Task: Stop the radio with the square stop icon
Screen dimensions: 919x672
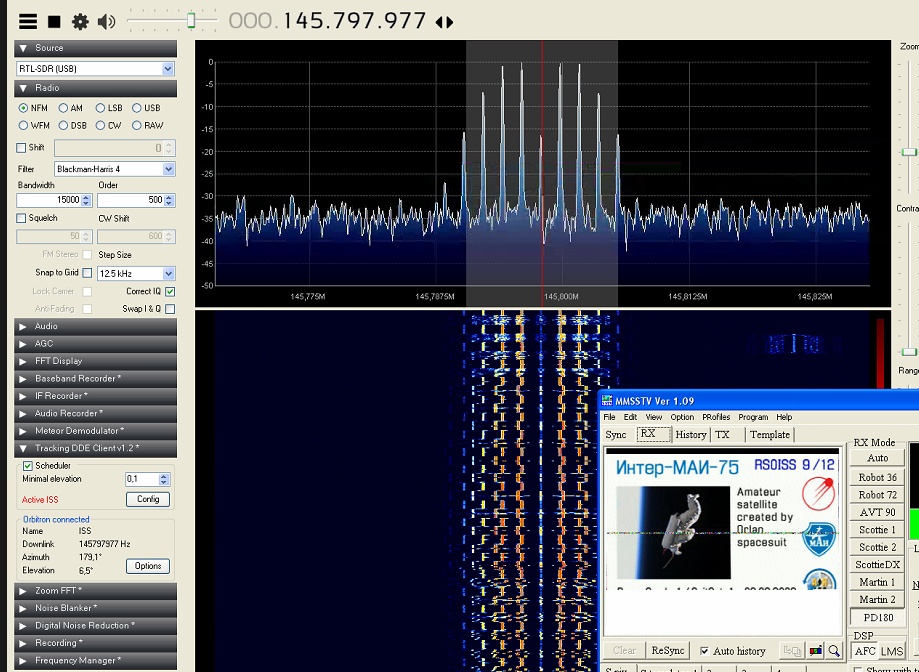Action: tap(55, 22)
